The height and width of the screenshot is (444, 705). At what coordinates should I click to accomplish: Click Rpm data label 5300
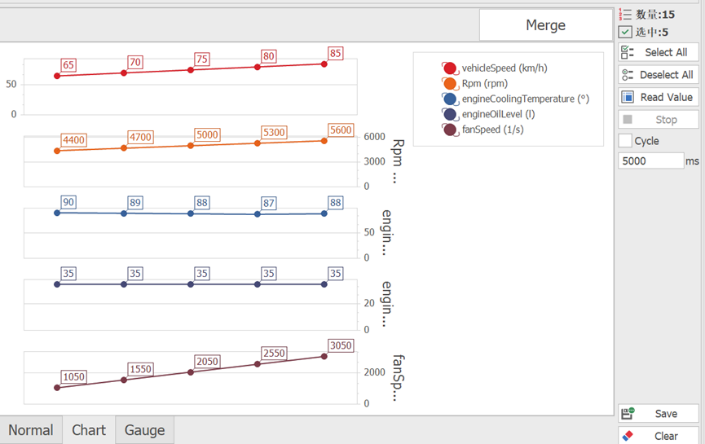pos(274,133)
